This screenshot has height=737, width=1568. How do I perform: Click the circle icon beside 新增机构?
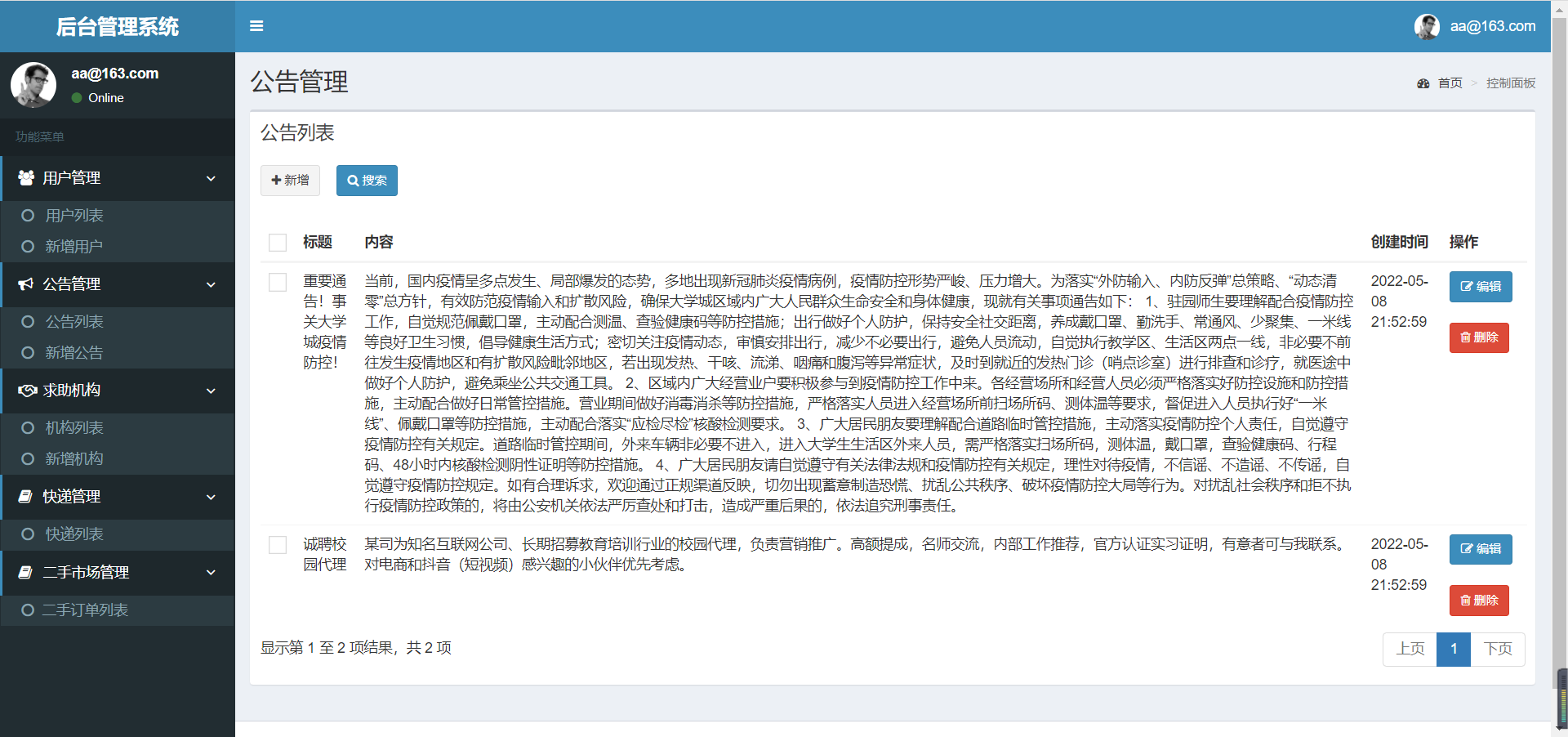click(x=28, y=458)
